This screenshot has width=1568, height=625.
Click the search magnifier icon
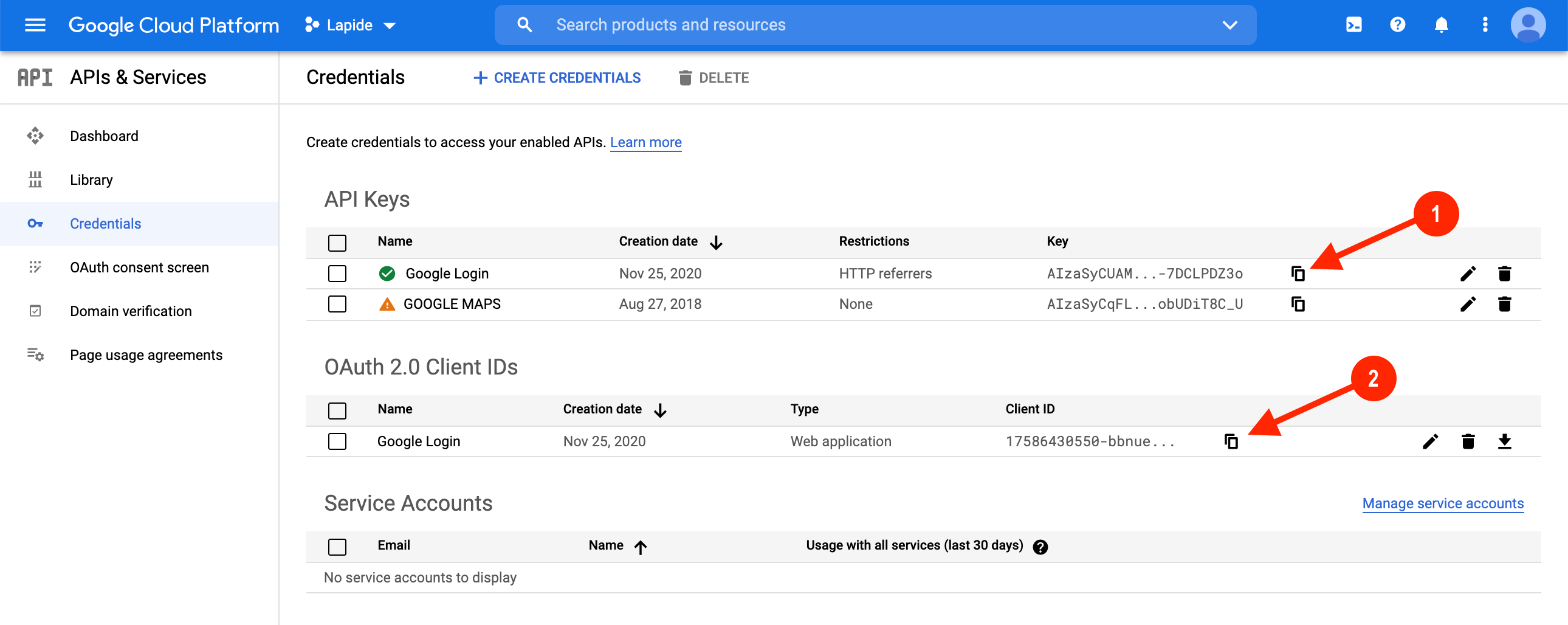click(524, 25)
